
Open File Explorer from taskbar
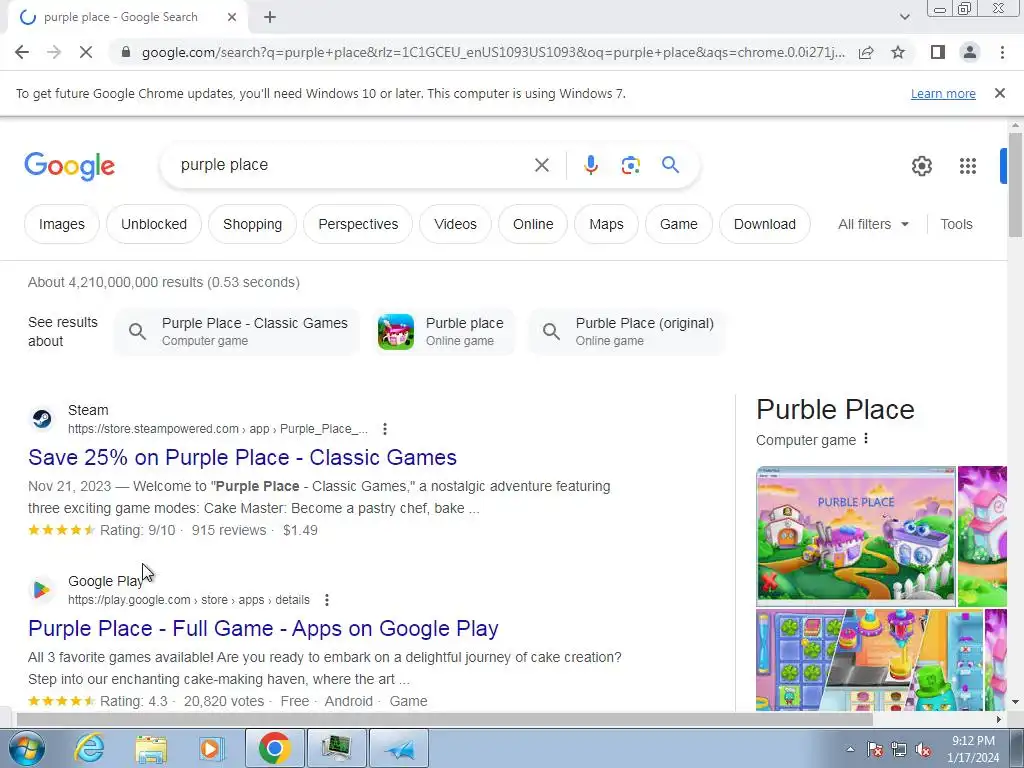(x=151, y=748)
